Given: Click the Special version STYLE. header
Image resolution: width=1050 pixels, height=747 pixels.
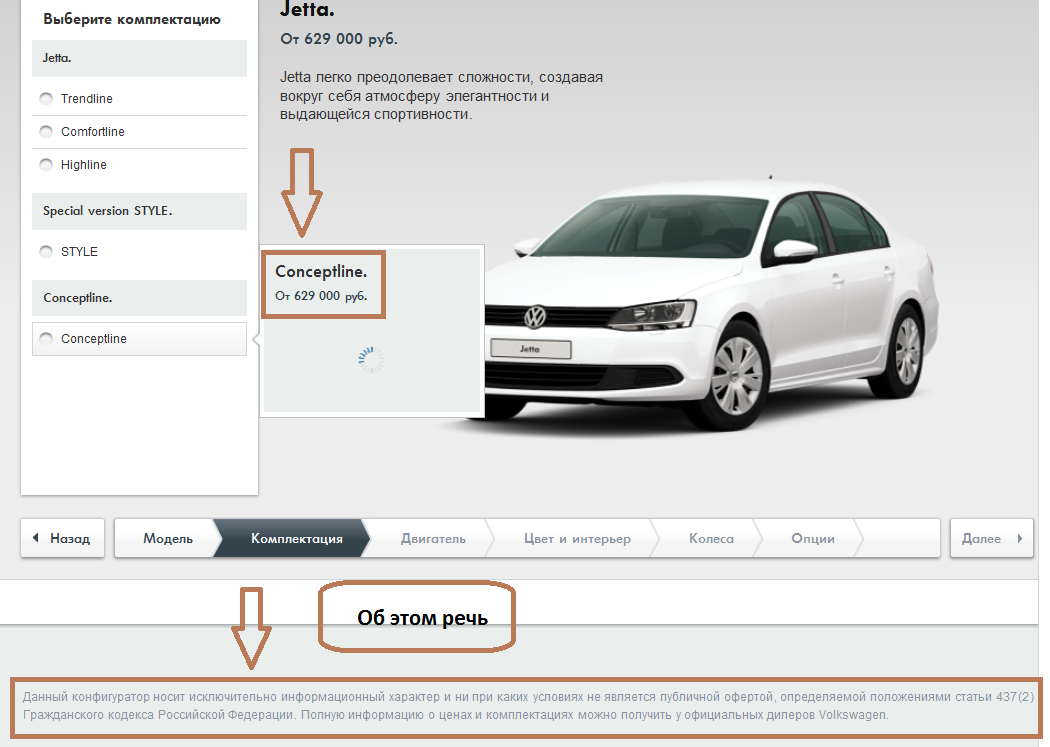Looking at the screenshot, I should coord(139,212).
